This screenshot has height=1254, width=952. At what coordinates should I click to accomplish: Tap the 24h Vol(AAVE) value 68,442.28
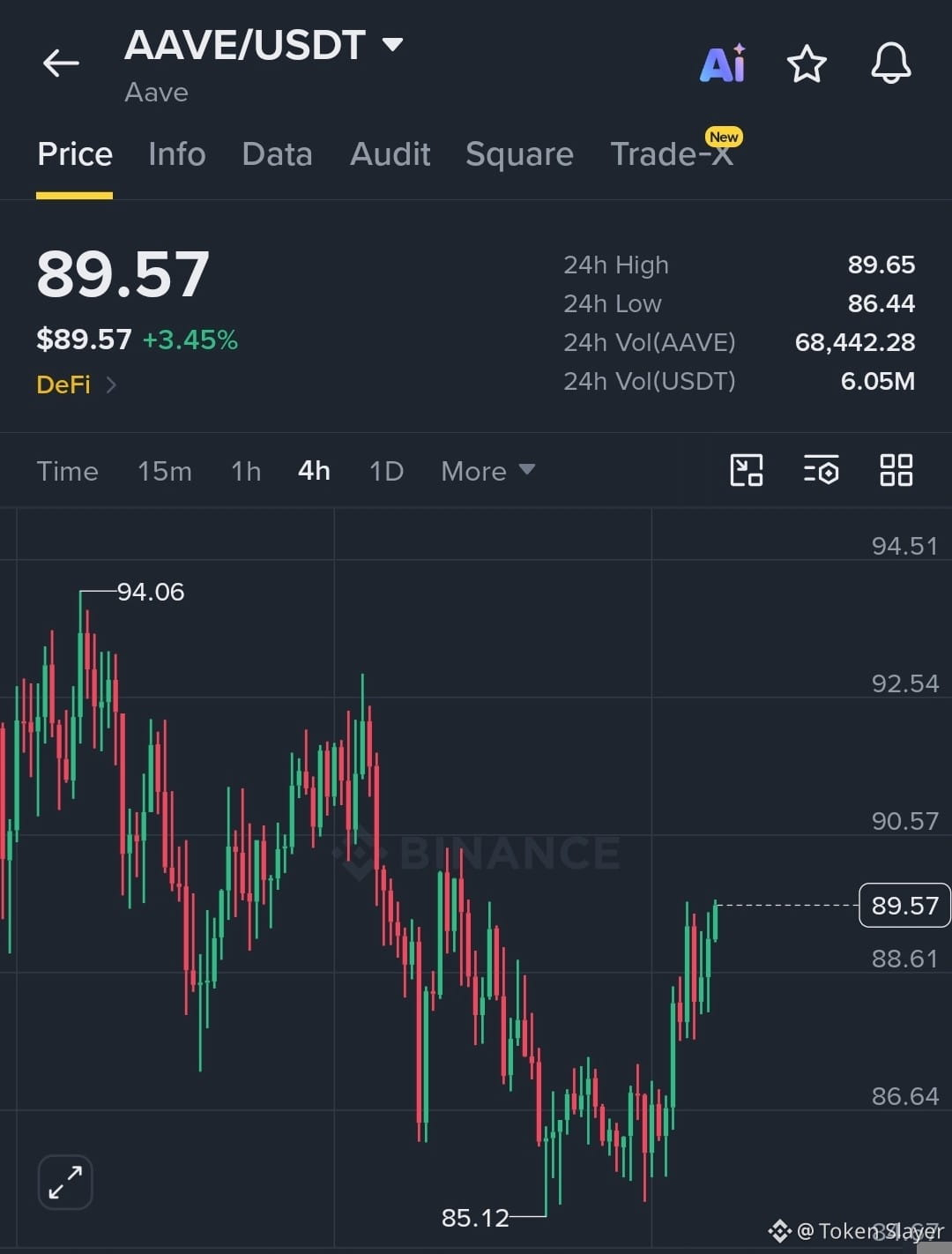pyautogui.click(x=855, y=342)
